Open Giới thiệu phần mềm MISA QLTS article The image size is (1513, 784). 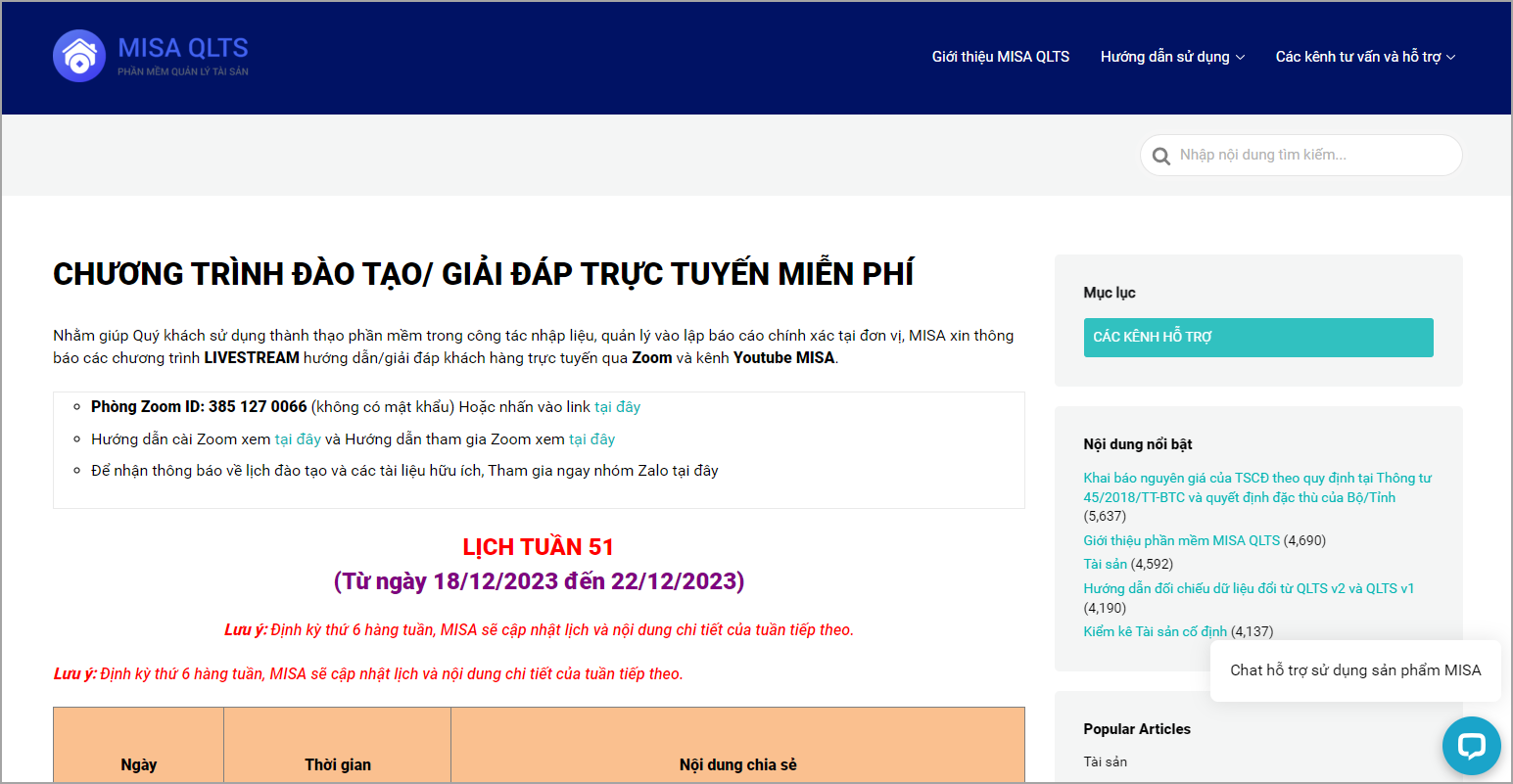1181,540
